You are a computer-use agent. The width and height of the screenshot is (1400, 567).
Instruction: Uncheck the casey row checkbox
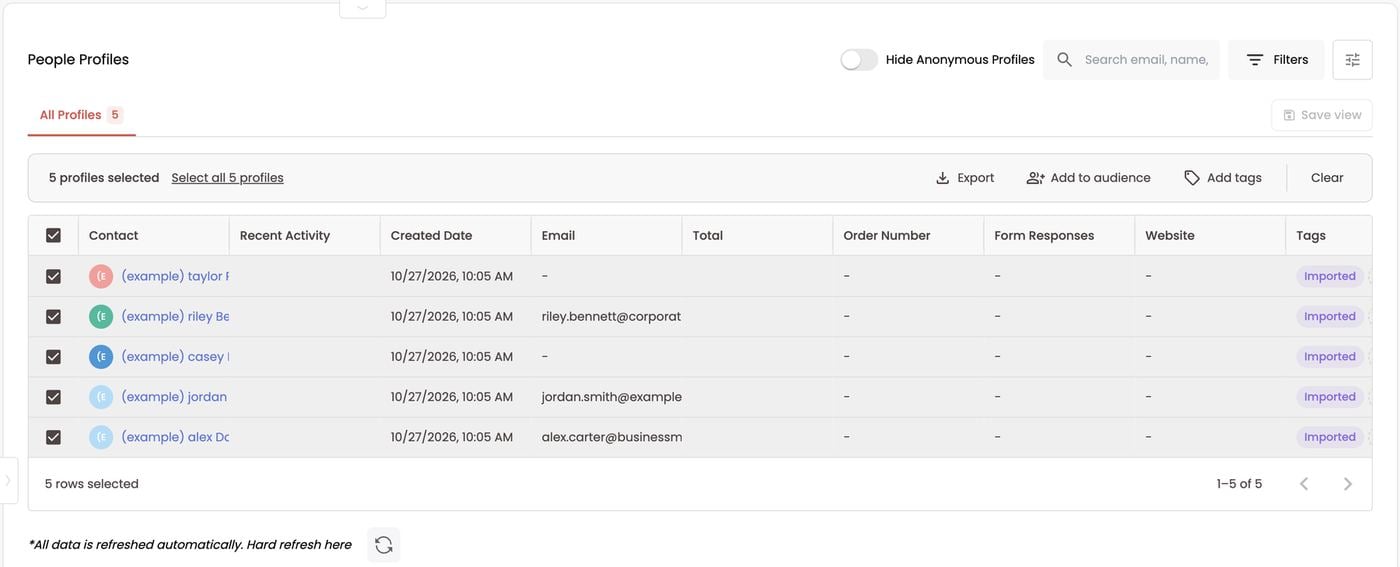coord(53,357)
